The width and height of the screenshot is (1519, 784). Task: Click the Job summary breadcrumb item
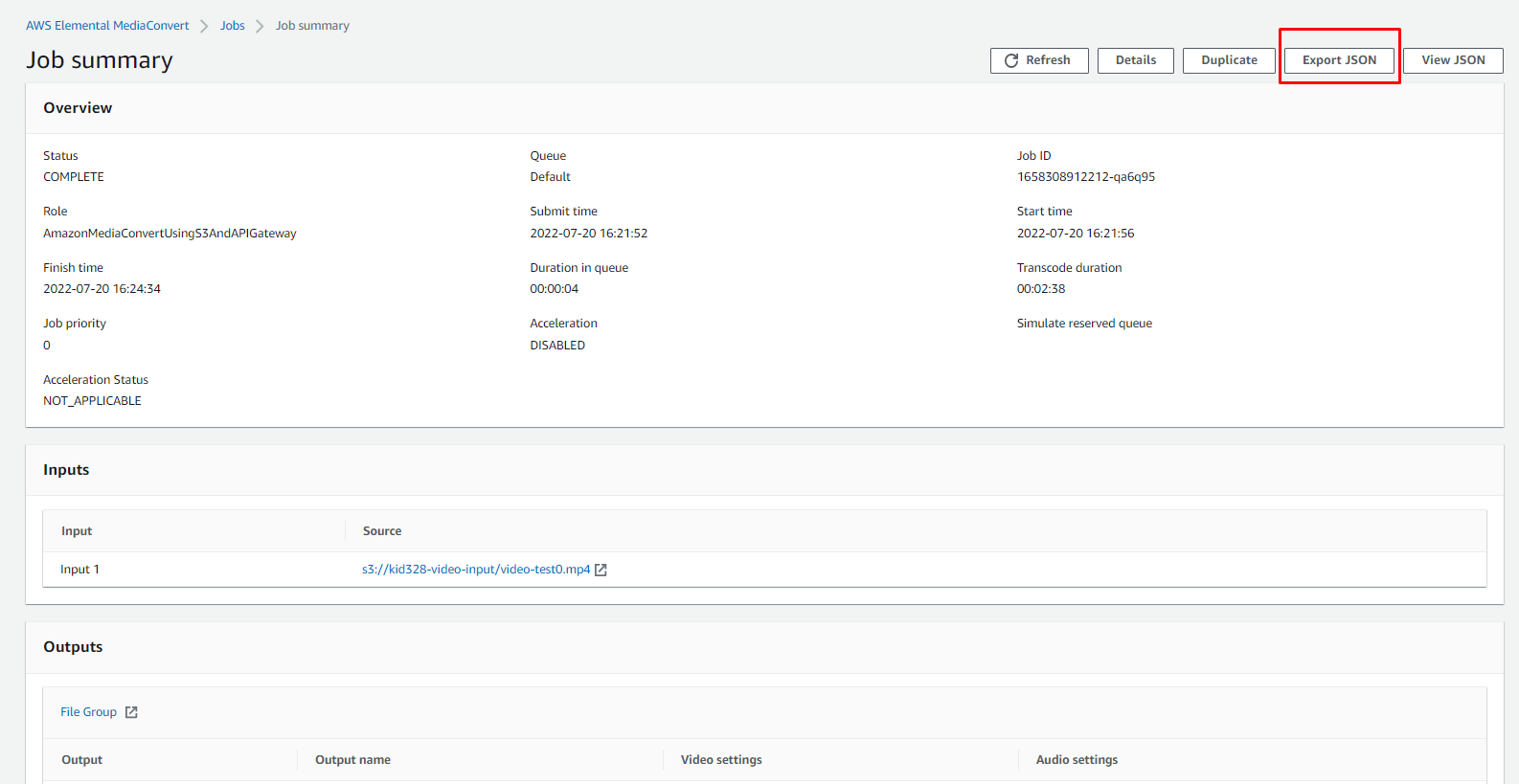(x=312, y=26)
